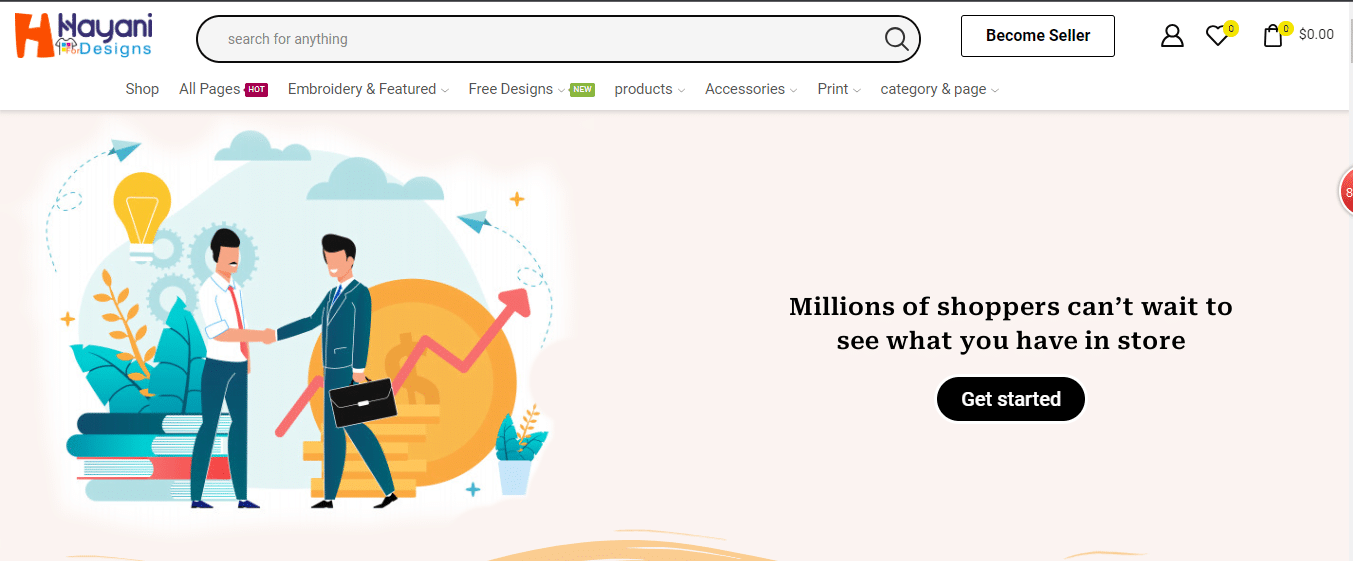Expand the Embroidery & Featured dropdown
1353x561 pixels.
click(368, 89)
